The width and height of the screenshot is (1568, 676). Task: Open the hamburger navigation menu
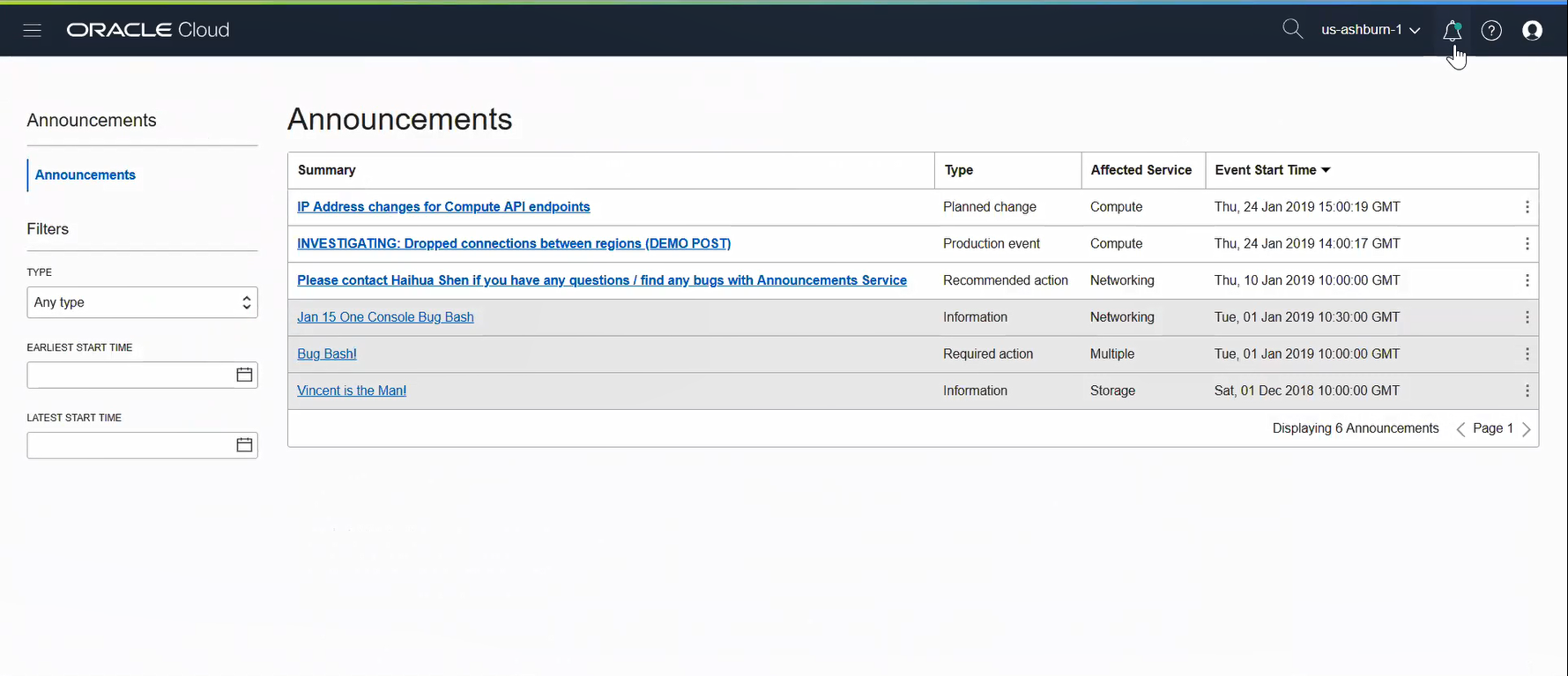33,30
